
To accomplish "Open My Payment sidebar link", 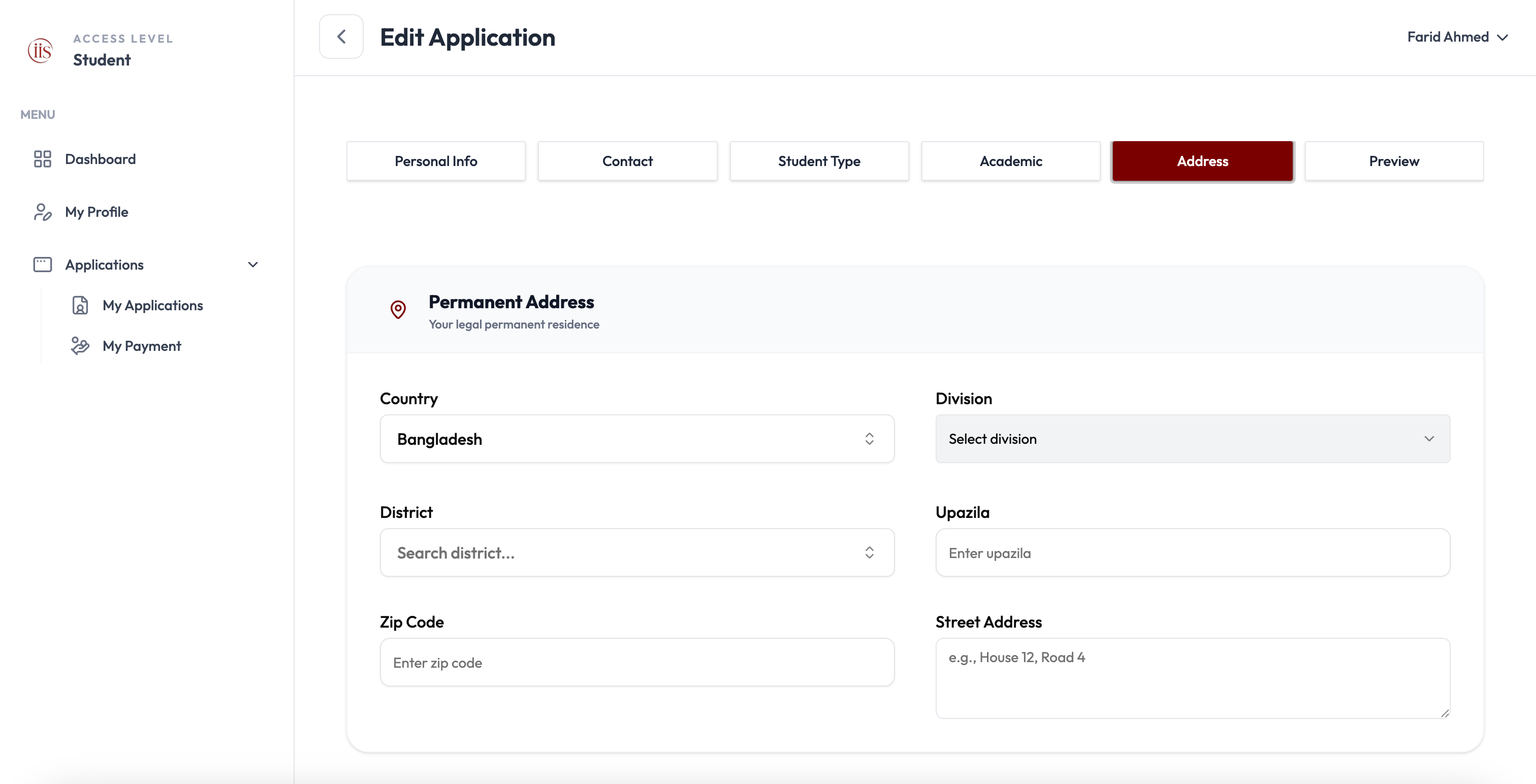I will [142, 346].
